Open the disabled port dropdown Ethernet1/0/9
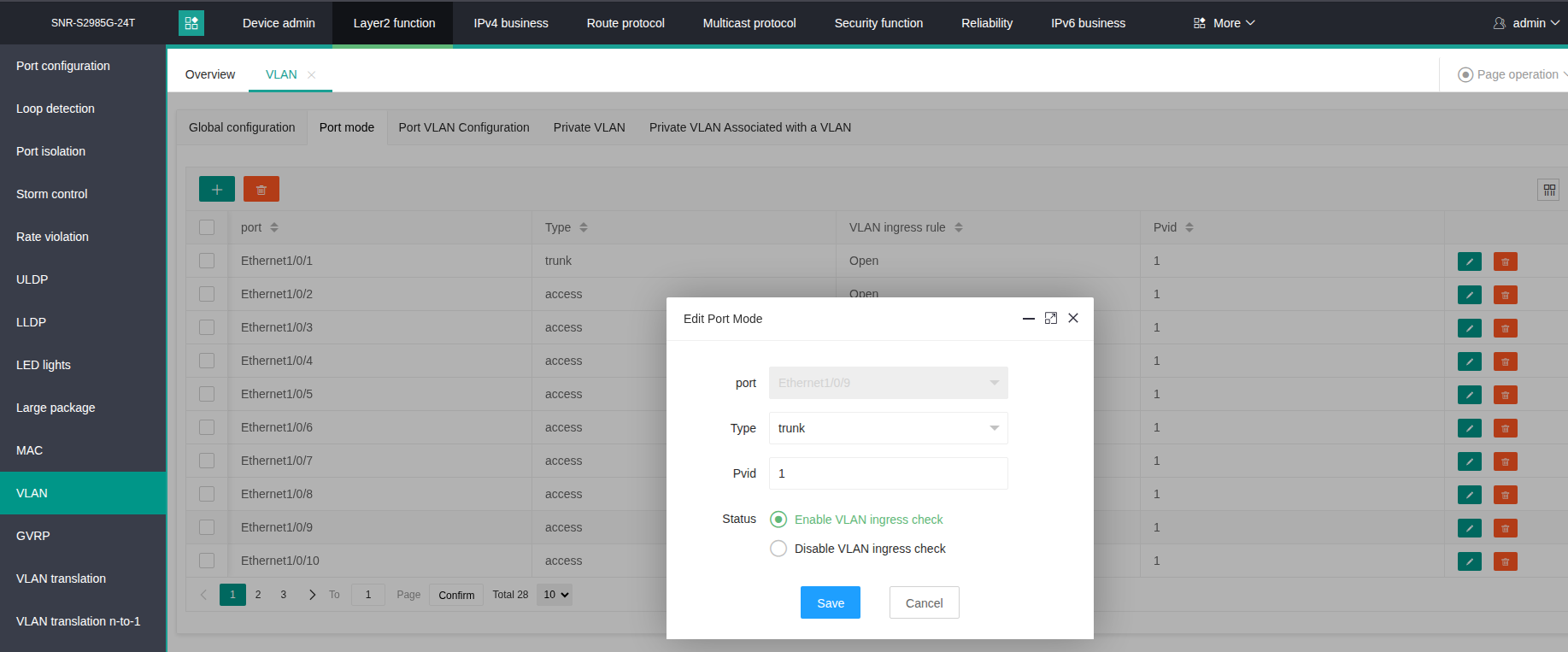This screenshot has height=652, width=1568. (x=889, y=383)
